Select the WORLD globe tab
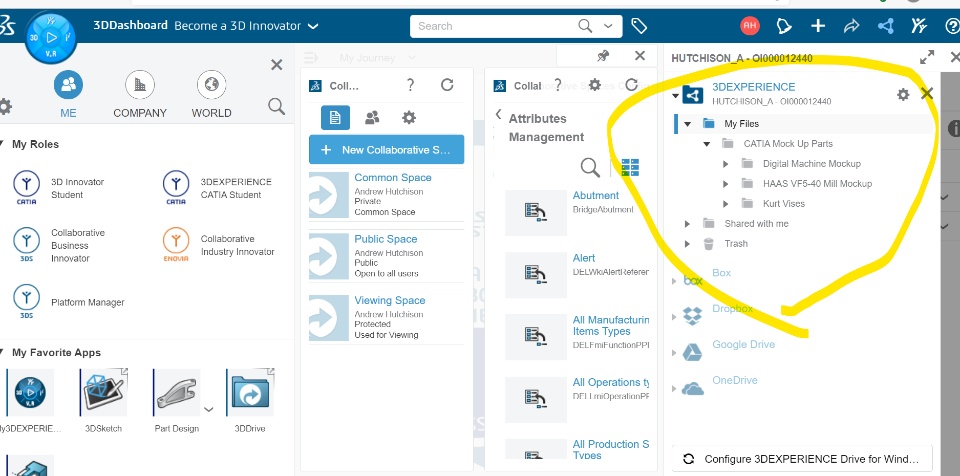The height and width of the screenshot is (476, 960). (x=211, y=85)
